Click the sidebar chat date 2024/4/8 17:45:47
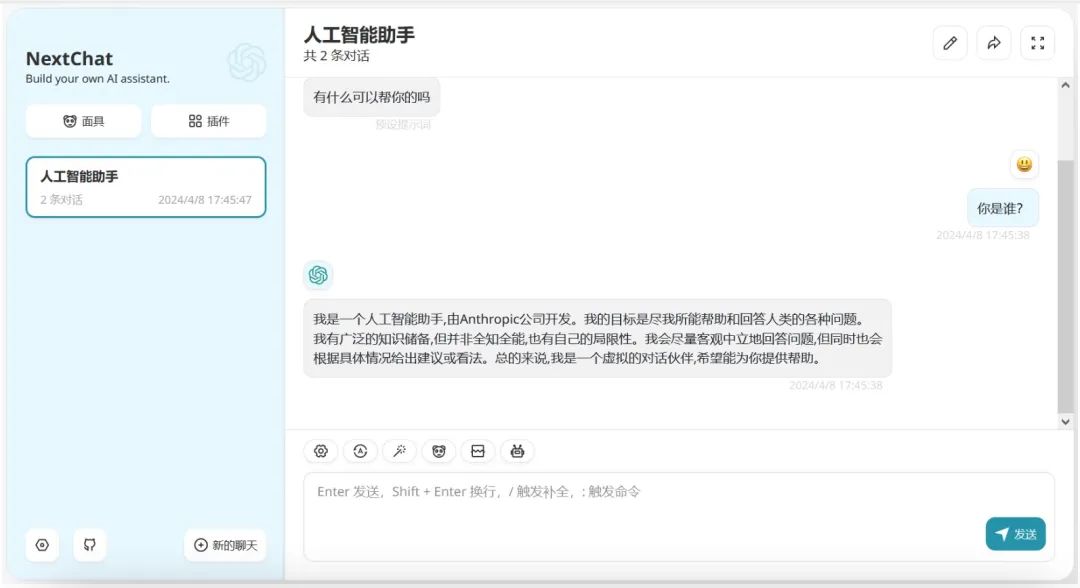1080x588 pixels. click(x=205, y=200)
